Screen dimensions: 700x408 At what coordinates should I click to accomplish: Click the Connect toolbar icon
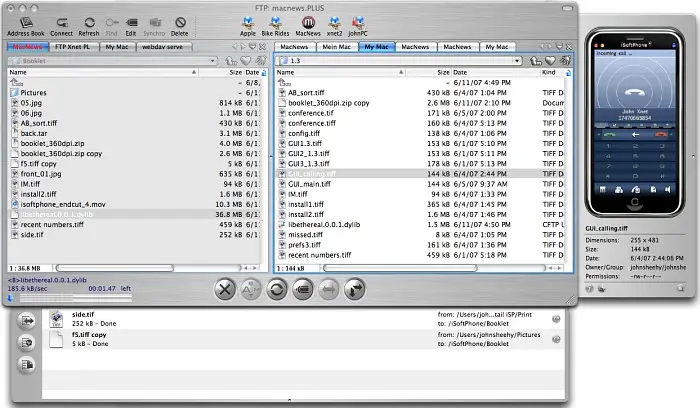click(x=62, y=26)
